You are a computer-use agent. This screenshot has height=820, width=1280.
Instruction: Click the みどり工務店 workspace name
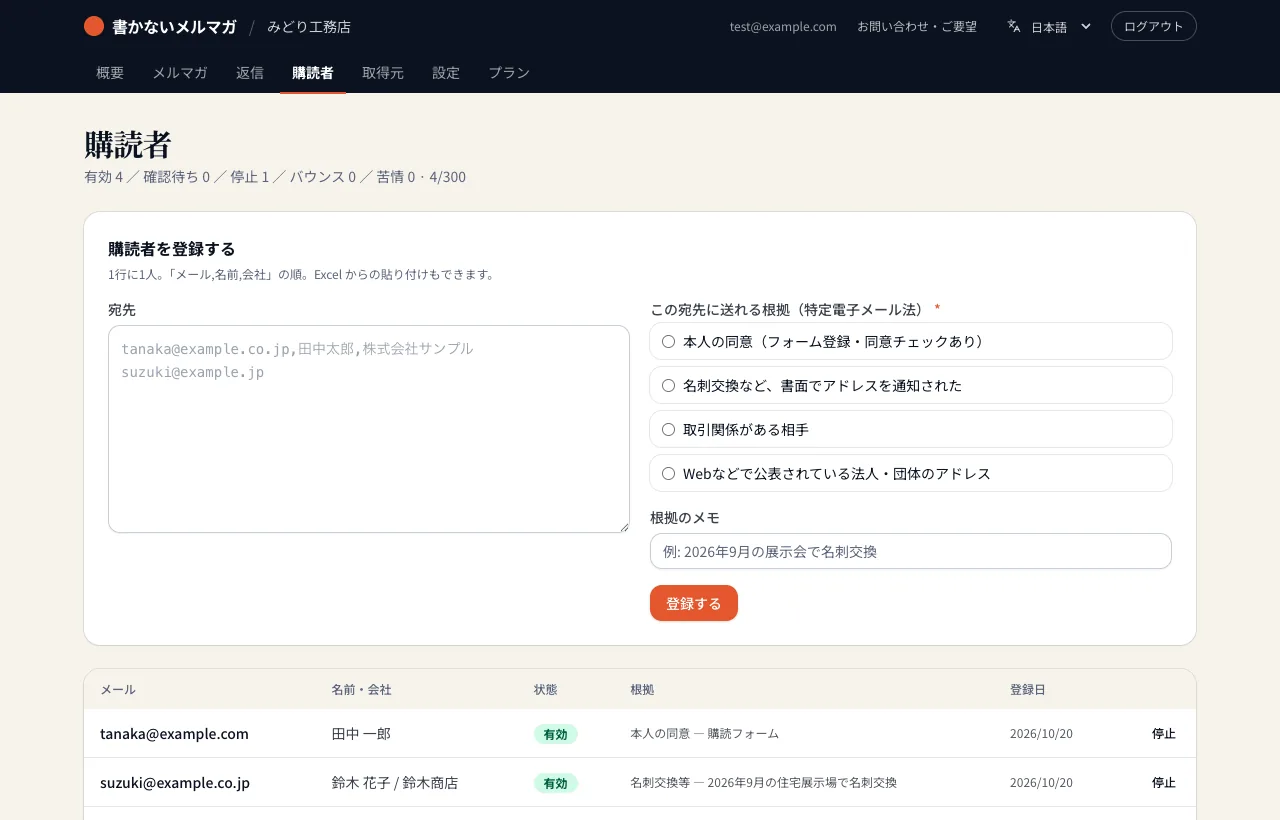pos(309,26)
